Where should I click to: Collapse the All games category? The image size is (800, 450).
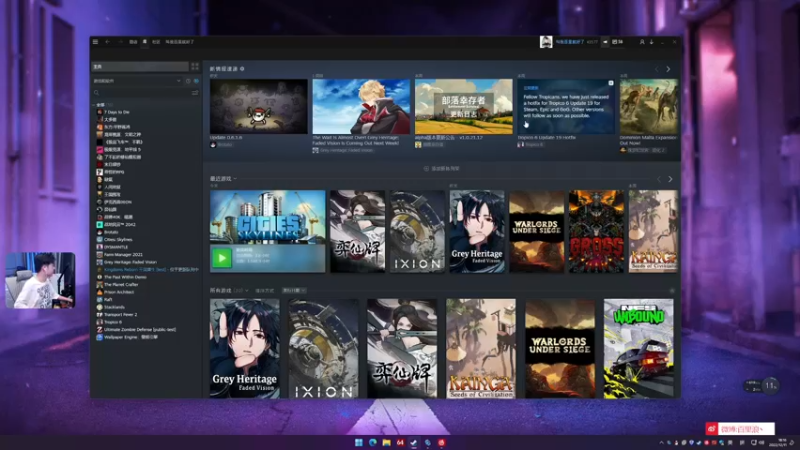click(93, 105)
